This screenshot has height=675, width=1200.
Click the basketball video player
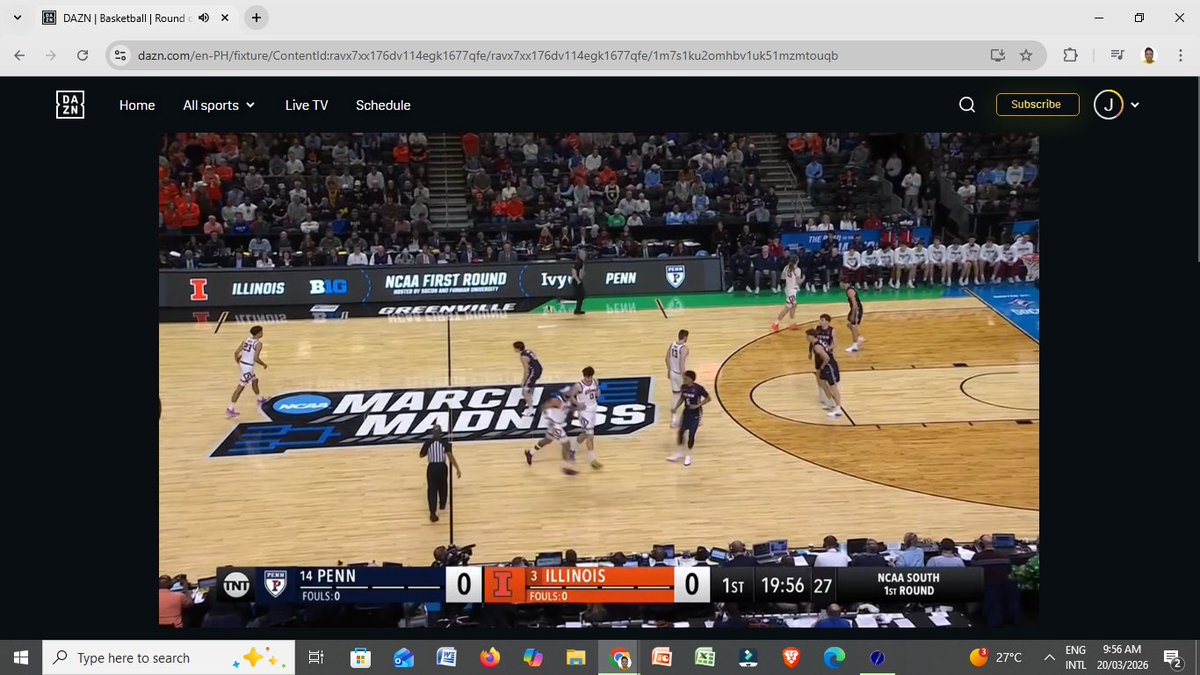(x=598, y=379)
